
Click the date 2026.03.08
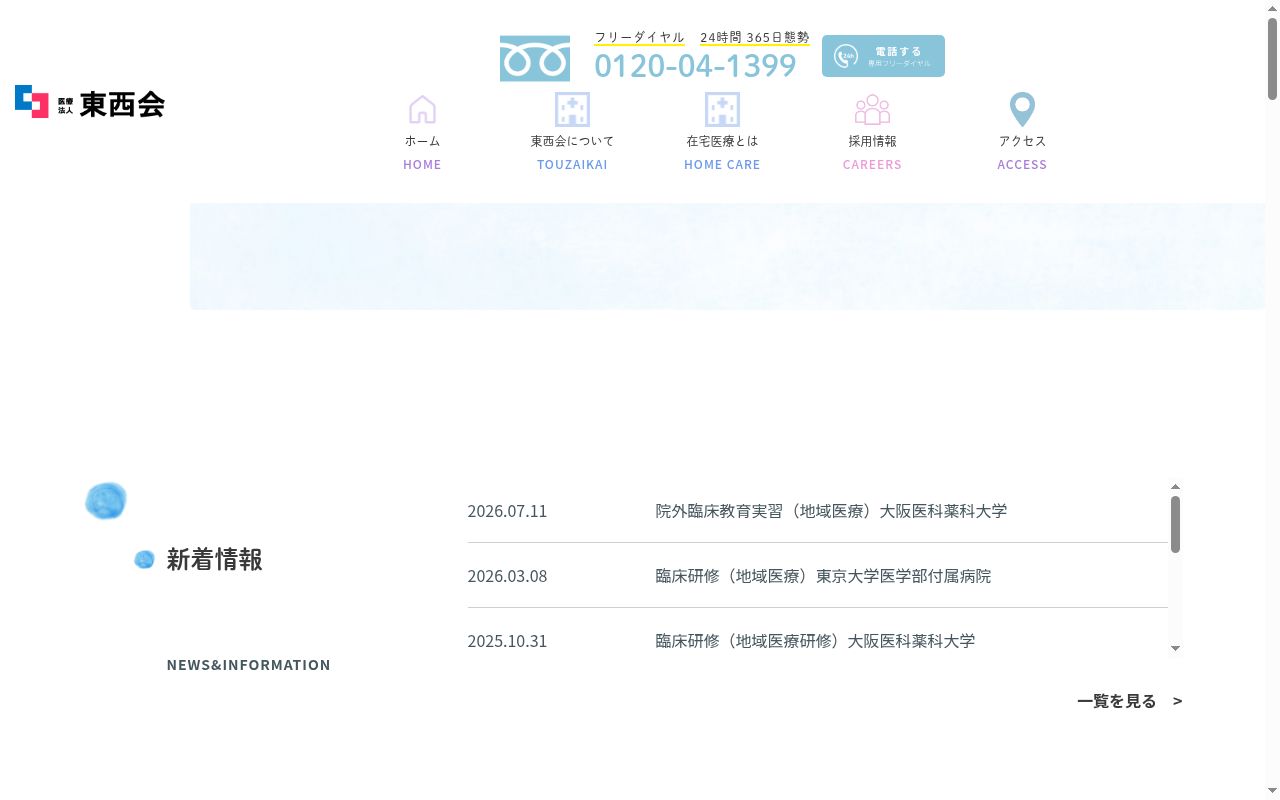click(507, 576)
